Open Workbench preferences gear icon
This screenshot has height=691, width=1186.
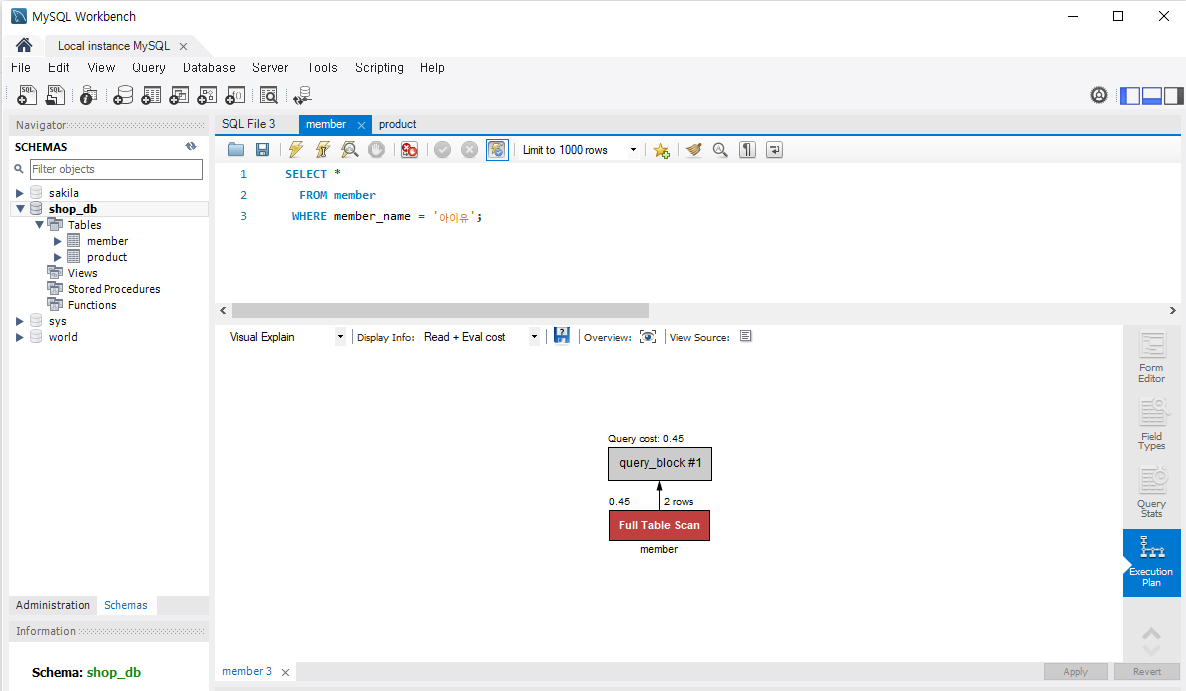pos(1099,95)
